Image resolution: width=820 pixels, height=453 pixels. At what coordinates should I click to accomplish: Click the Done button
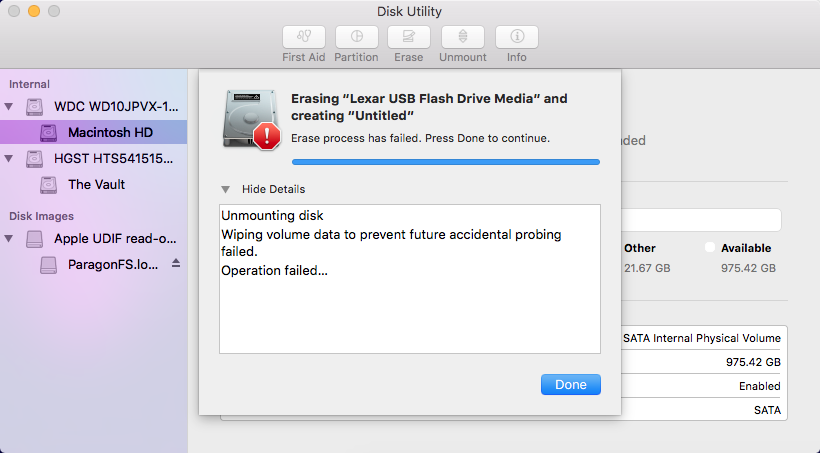pos(571,384)
